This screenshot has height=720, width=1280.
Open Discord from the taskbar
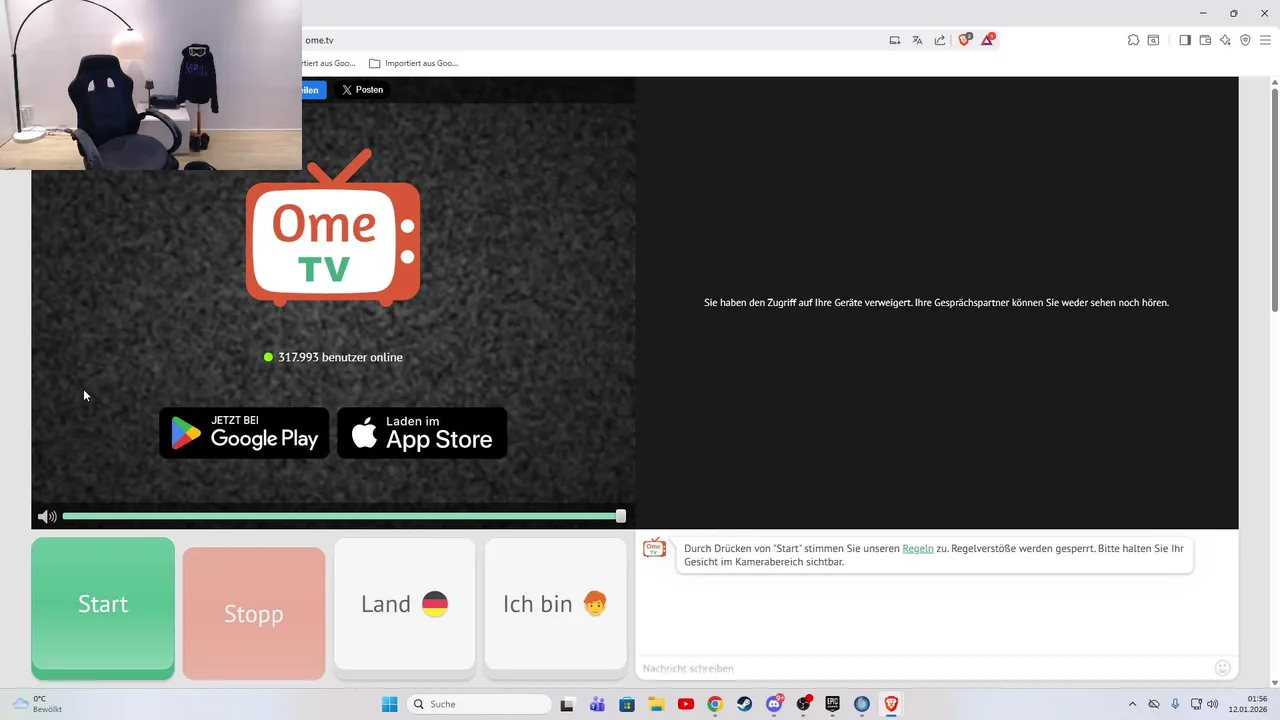[x=774, y=704]
